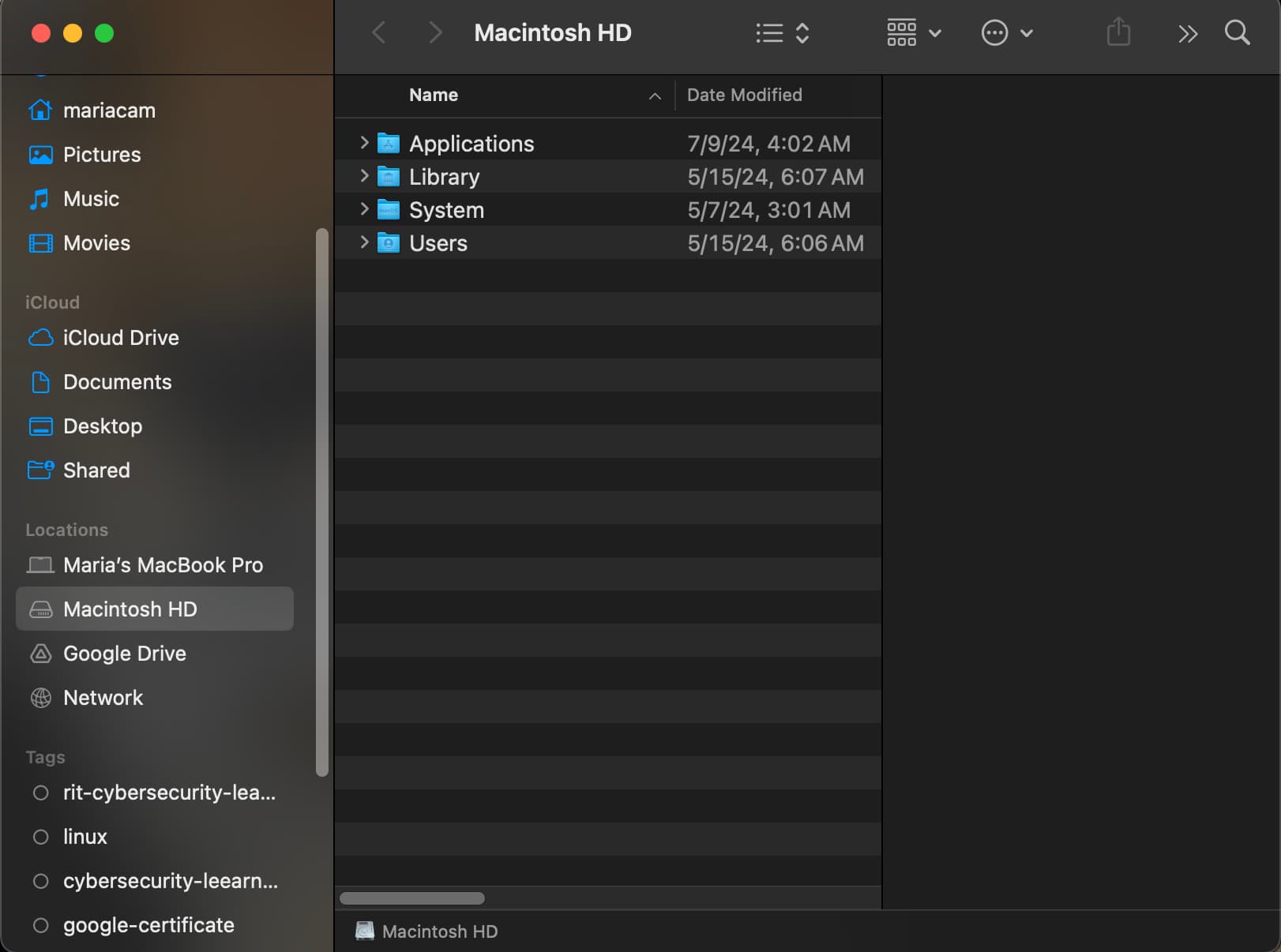
Task: Select Macintosh HD in sidebar
Action: [x=155, y=609]
